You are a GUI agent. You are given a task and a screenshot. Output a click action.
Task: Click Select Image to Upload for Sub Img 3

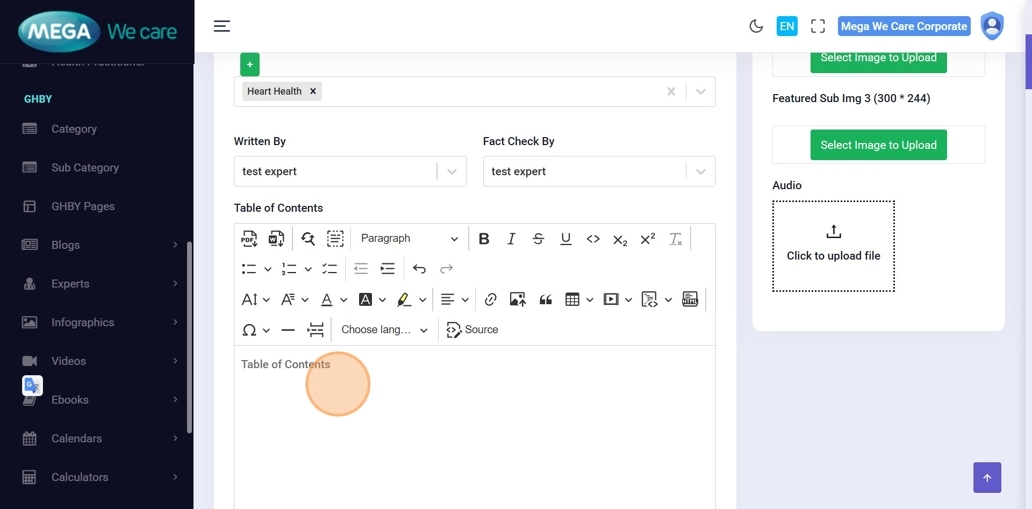(878, 145)
